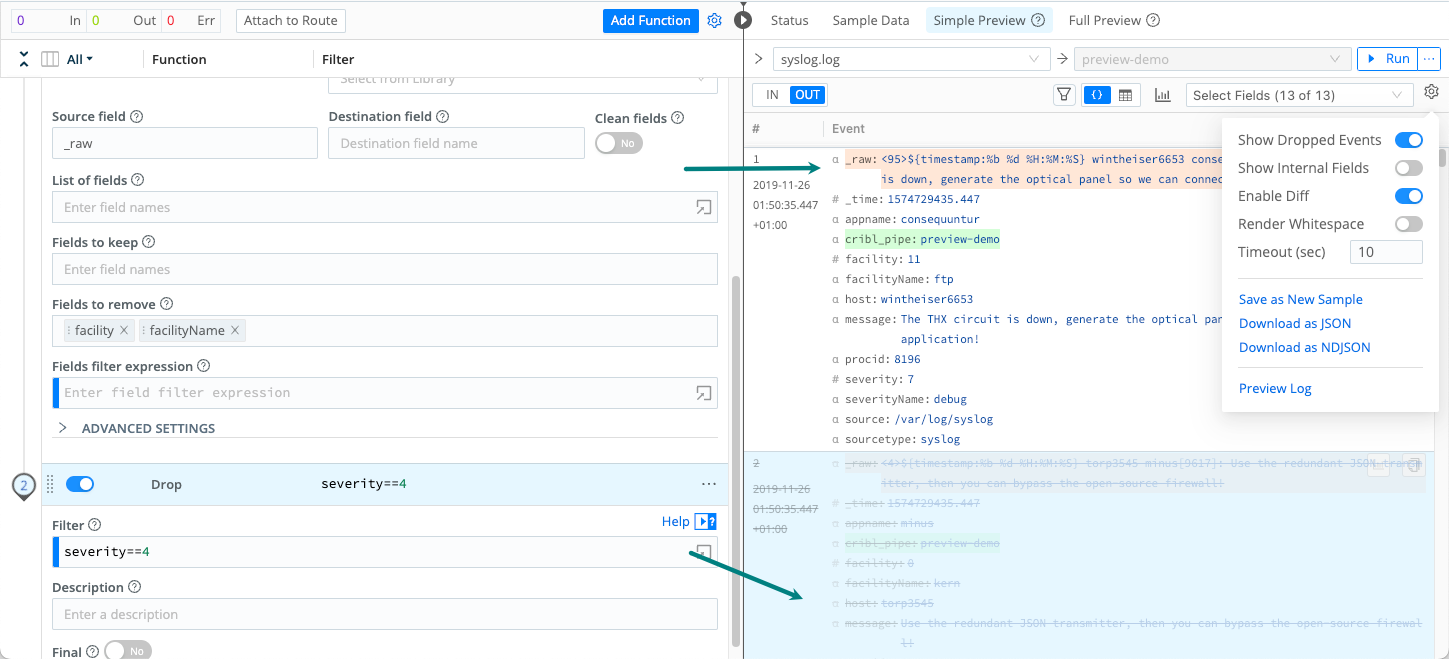
Task: Click the Add Function button
Action: coord(650,20)
